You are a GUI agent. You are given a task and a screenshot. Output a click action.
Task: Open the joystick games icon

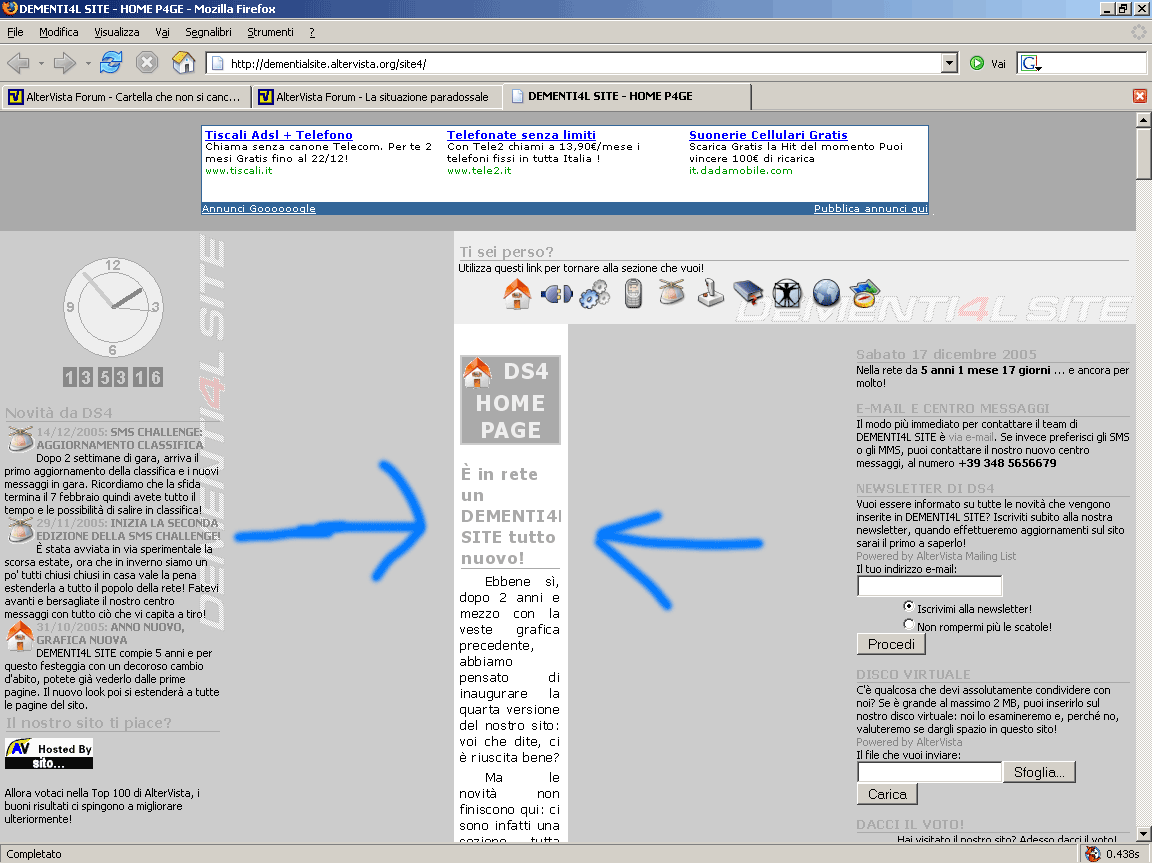(710, 294)
